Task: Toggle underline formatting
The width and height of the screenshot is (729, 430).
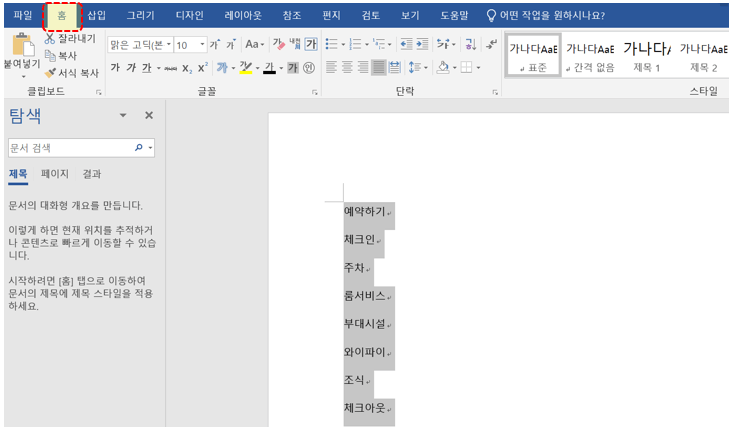Action: point(147,68)
